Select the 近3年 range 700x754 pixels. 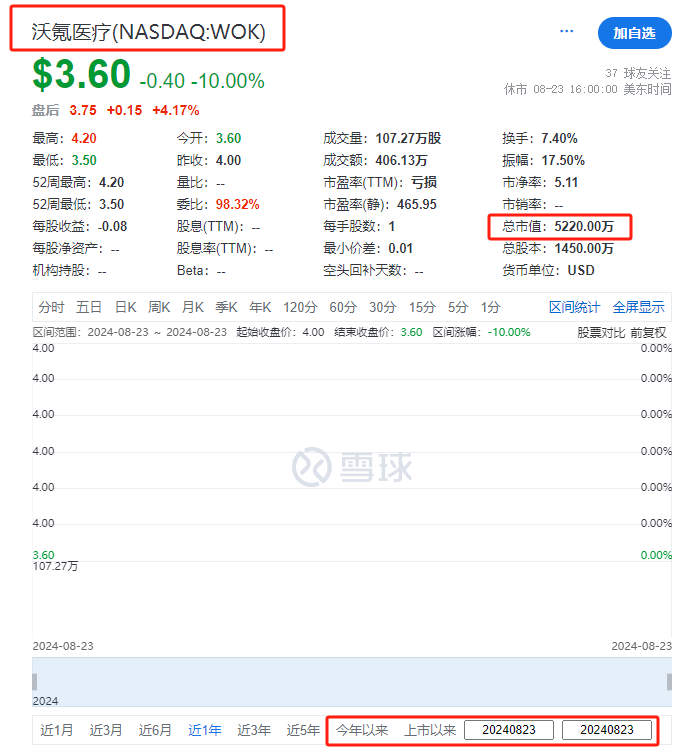pos(254,730)
